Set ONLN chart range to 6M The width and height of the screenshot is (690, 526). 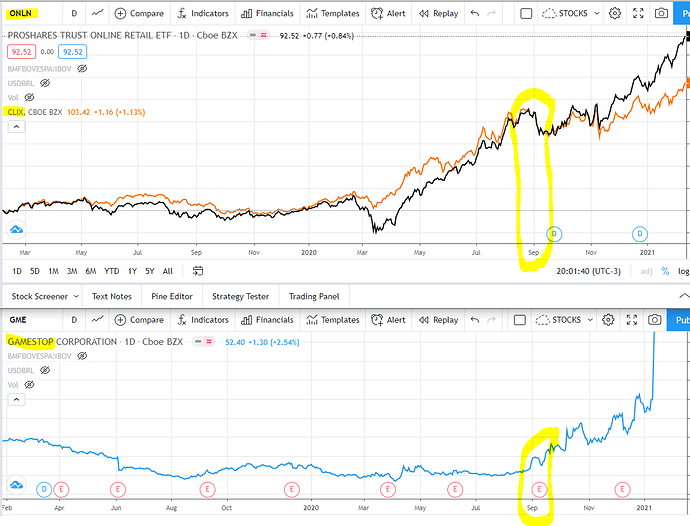(91, 271)
